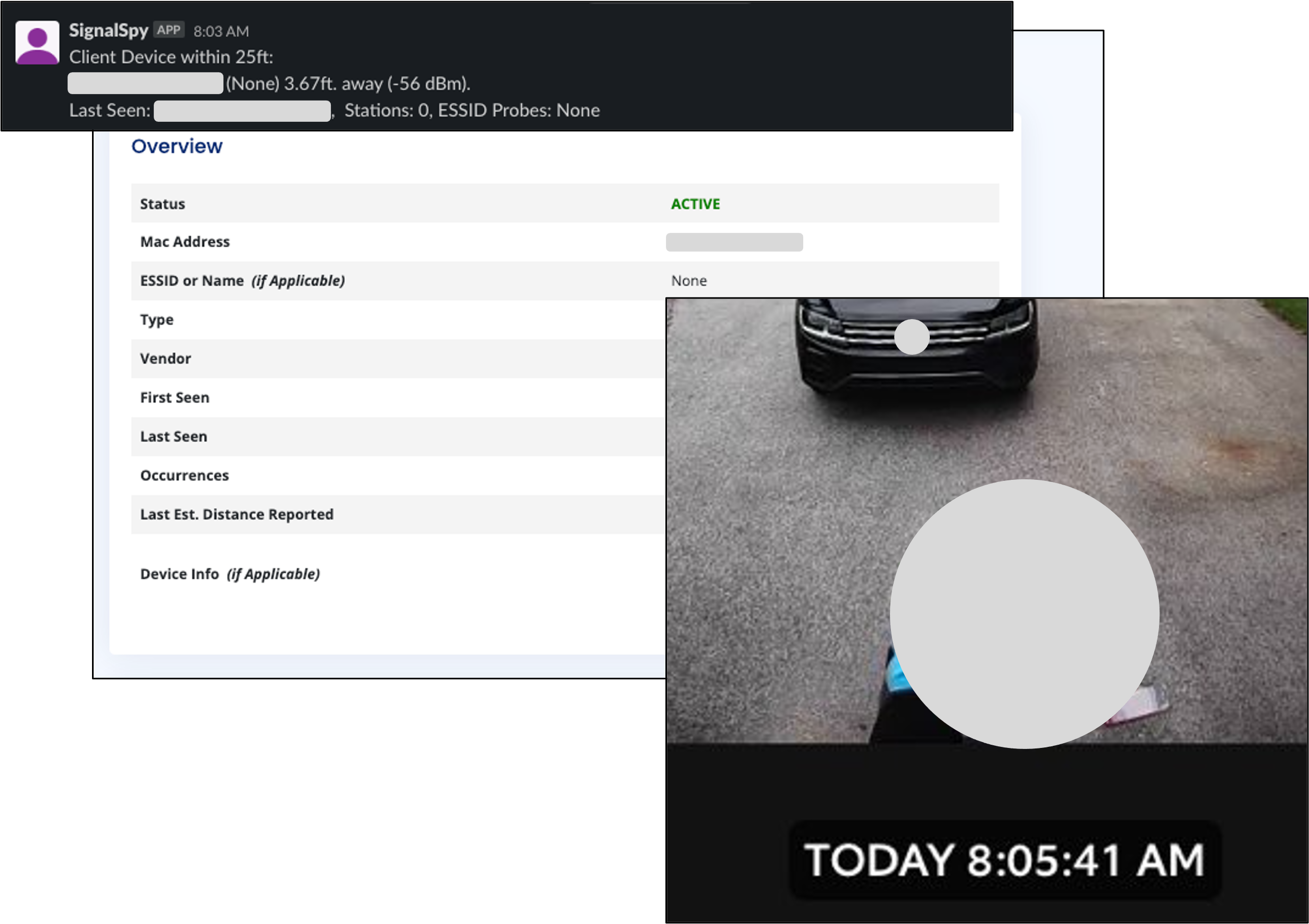Click the Occurrences row label

(x=184, y=476)
